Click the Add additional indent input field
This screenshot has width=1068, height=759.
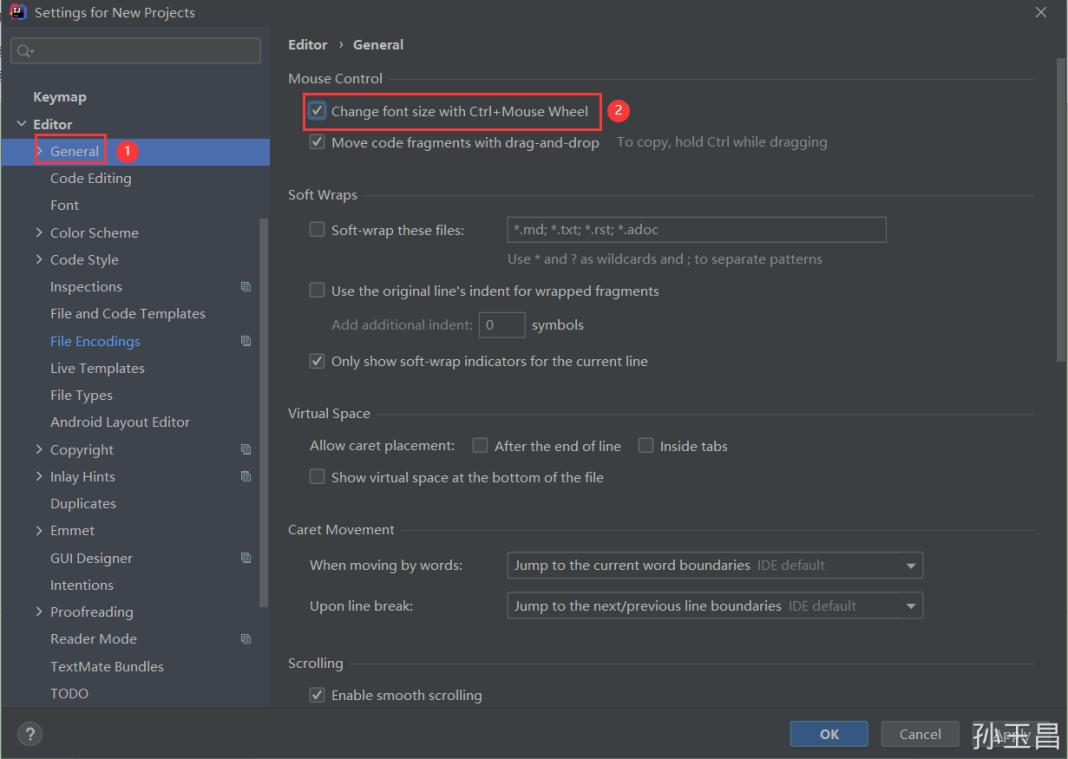[502, 324]
